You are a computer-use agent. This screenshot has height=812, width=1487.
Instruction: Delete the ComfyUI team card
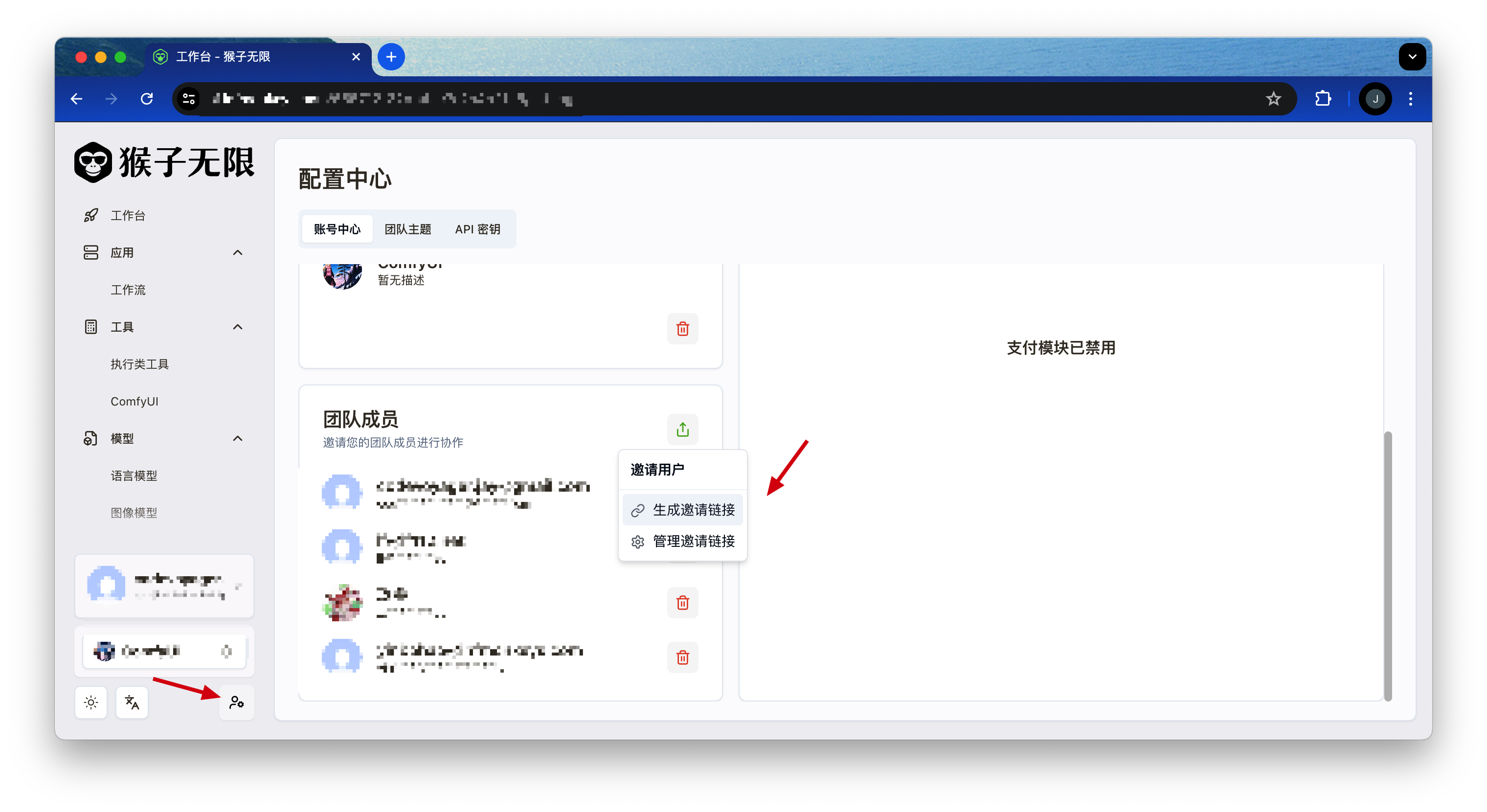(x=683, y=329)
